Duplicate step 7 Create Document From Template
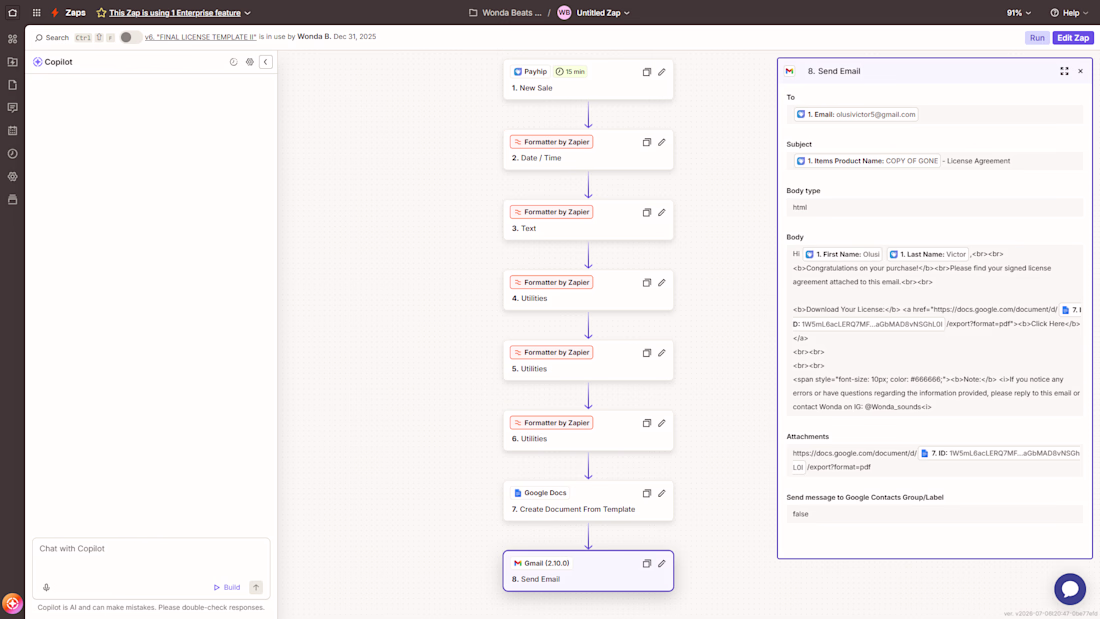The image size is (1100, 619). pos(647,493)
